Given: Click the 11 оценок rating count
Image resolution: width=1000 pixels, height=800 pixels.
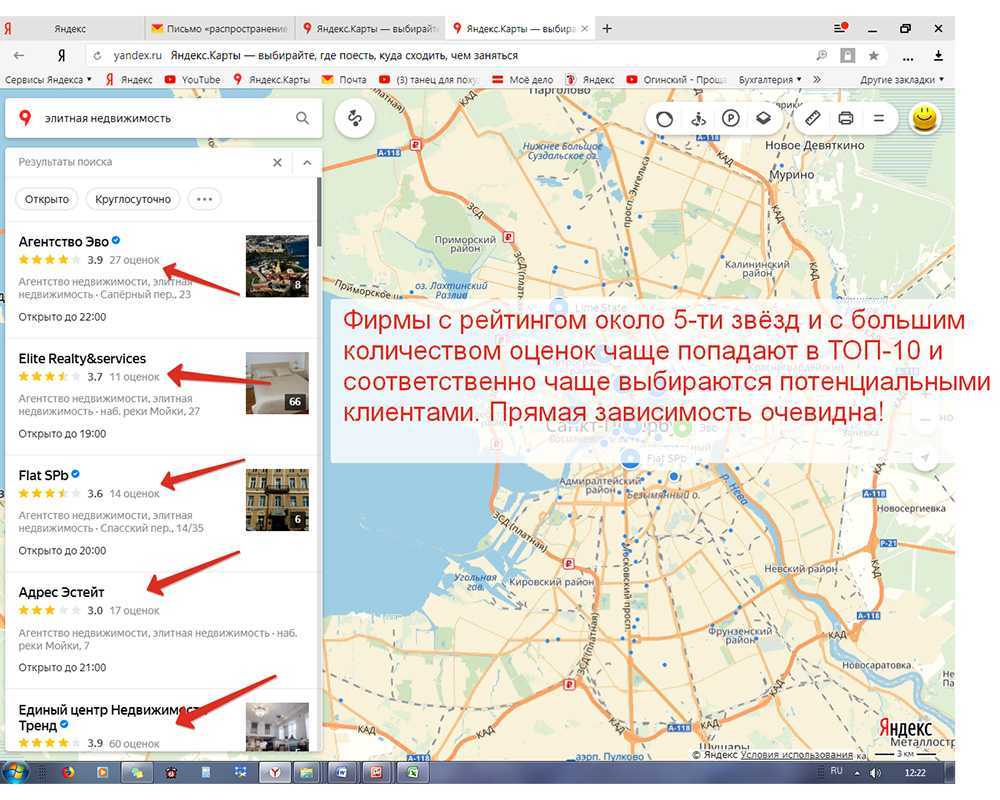Looking at the screenshot, I should pos(134,376).
